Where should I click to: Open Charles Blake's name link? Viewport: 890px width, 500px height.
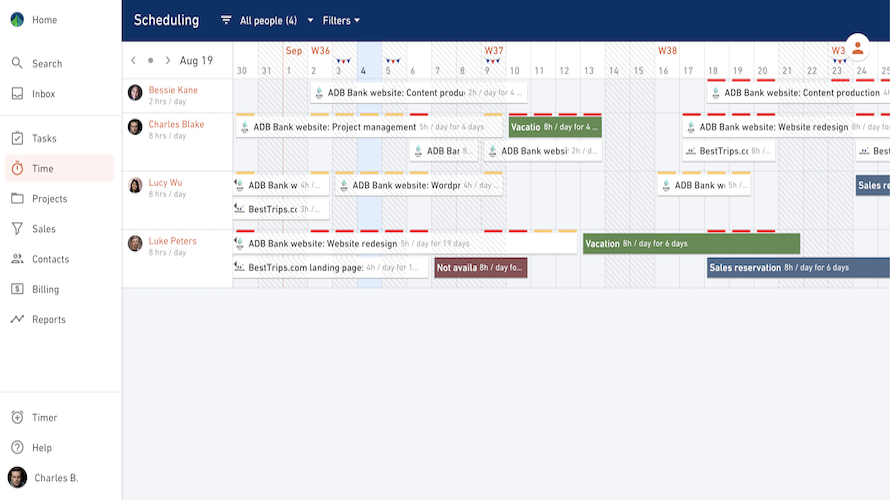pyautogui.click(x=176, y=124)
